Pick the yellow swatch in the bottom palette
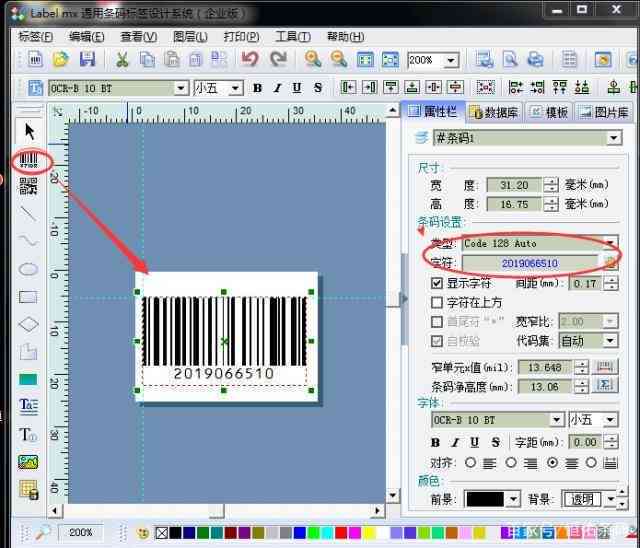 pyautogui.click(x=368, y=533)
